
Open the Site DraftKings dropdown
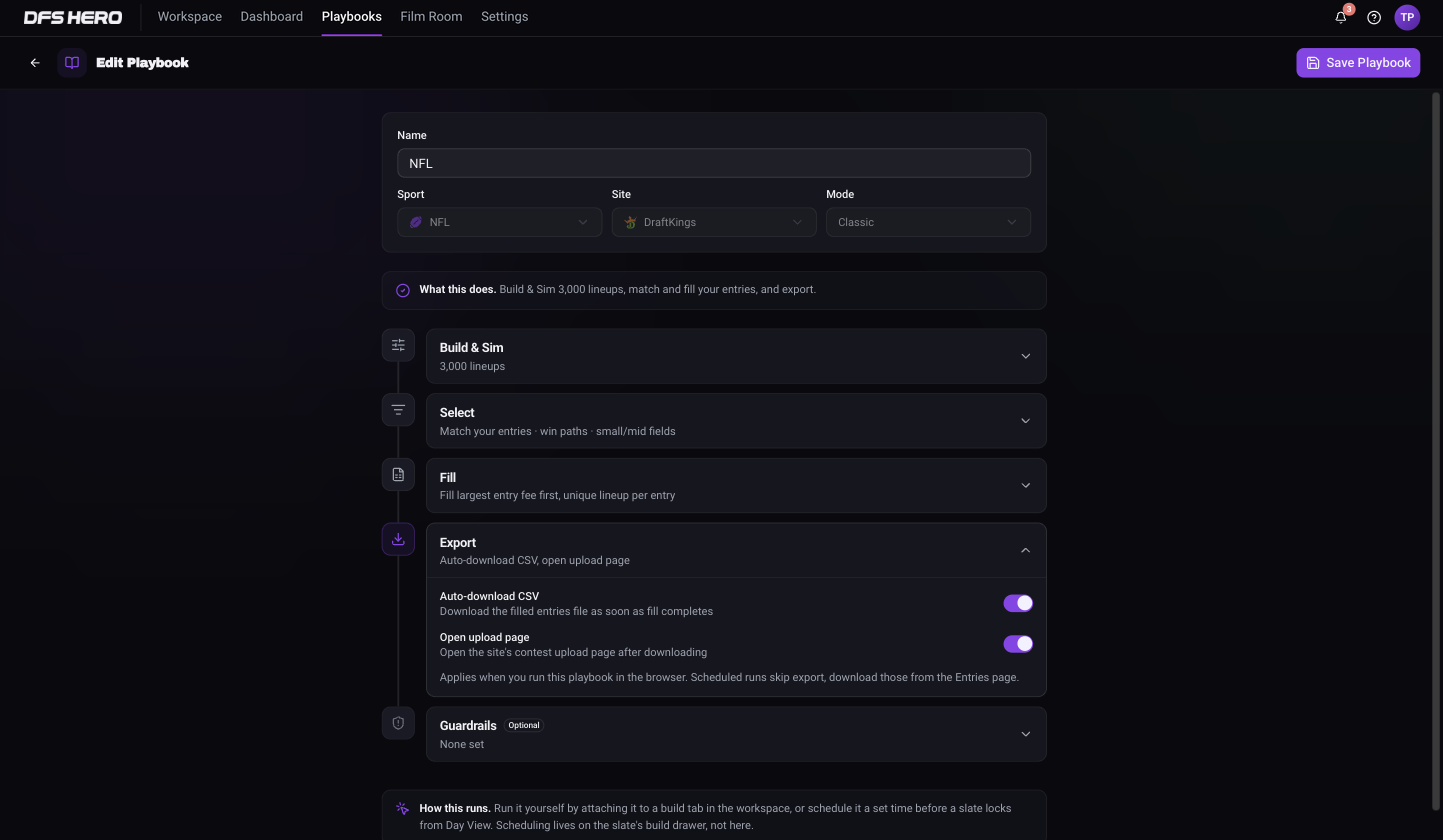(714, 222)
